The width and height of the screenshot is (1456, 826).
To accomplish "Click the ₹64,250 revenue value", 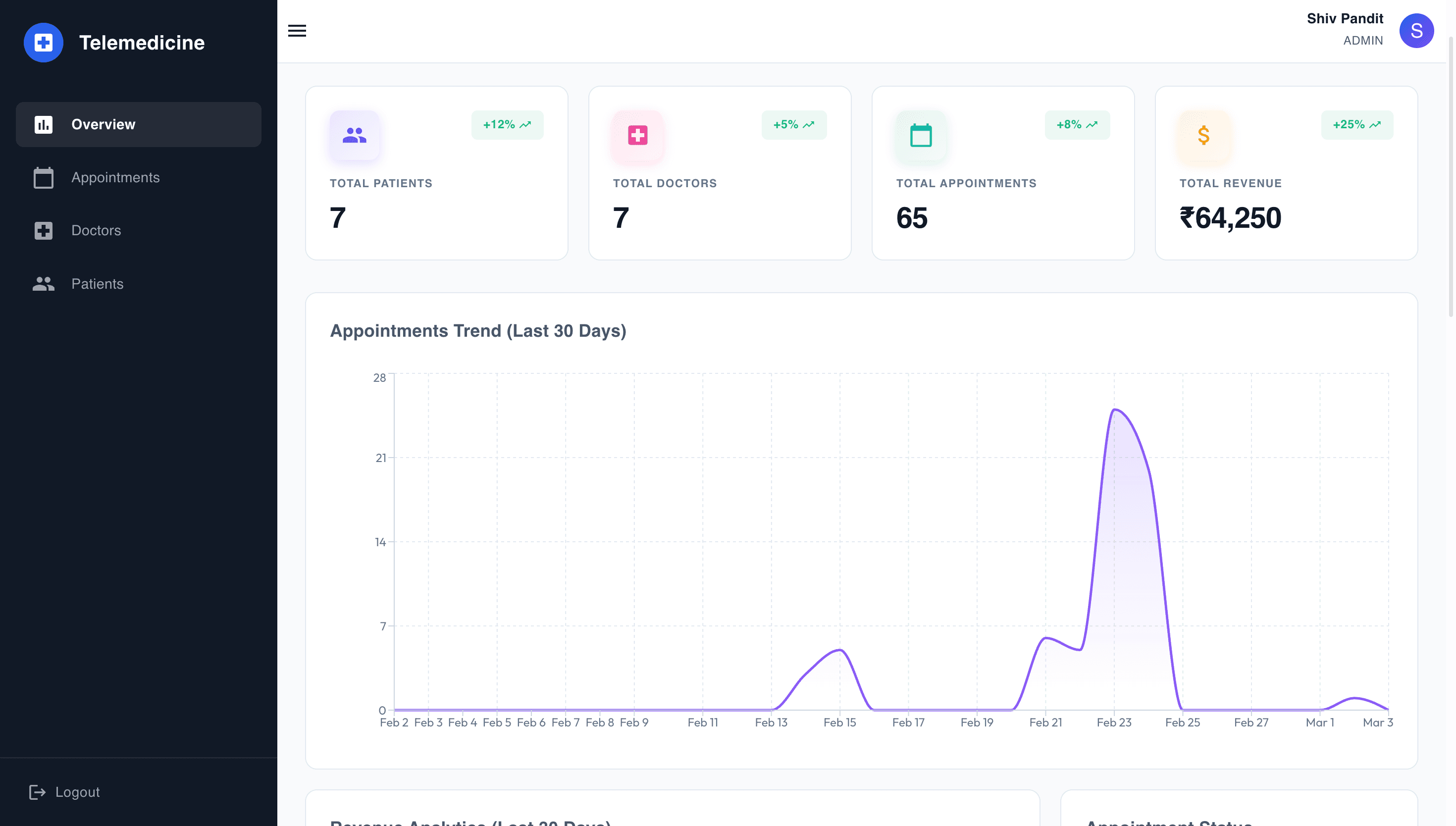I will [1230, 218].
